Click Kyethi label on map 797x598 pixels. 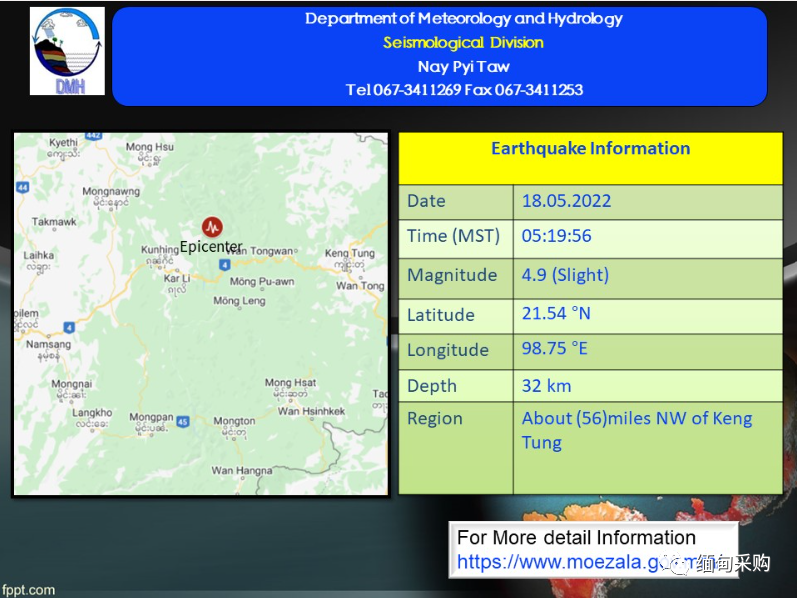pos(64,142)
